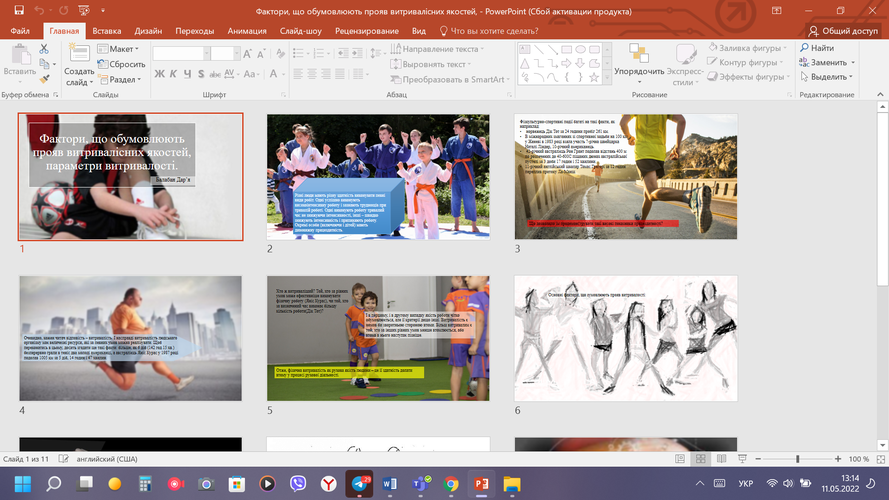Switch to the Рецензирование tab
Screen dimensions: 889x500
(366, 31)
